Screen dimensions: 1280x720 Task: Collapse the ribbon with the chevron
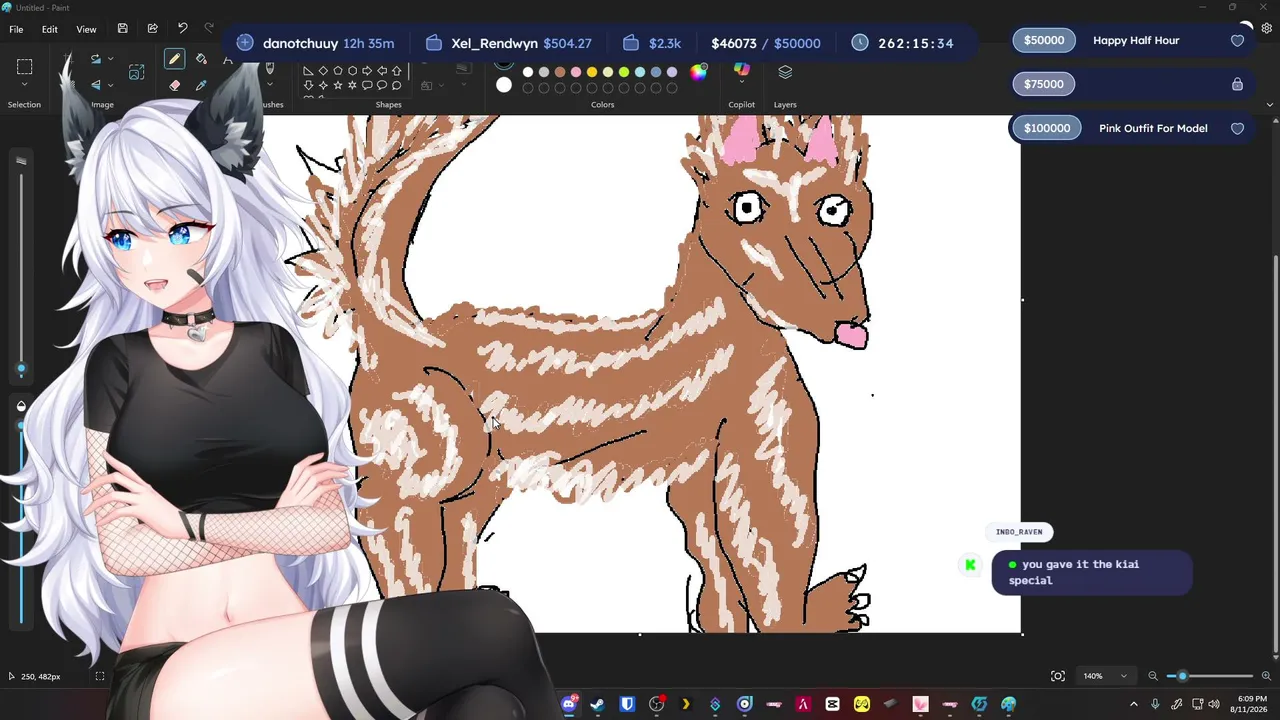pos(1270,104)
